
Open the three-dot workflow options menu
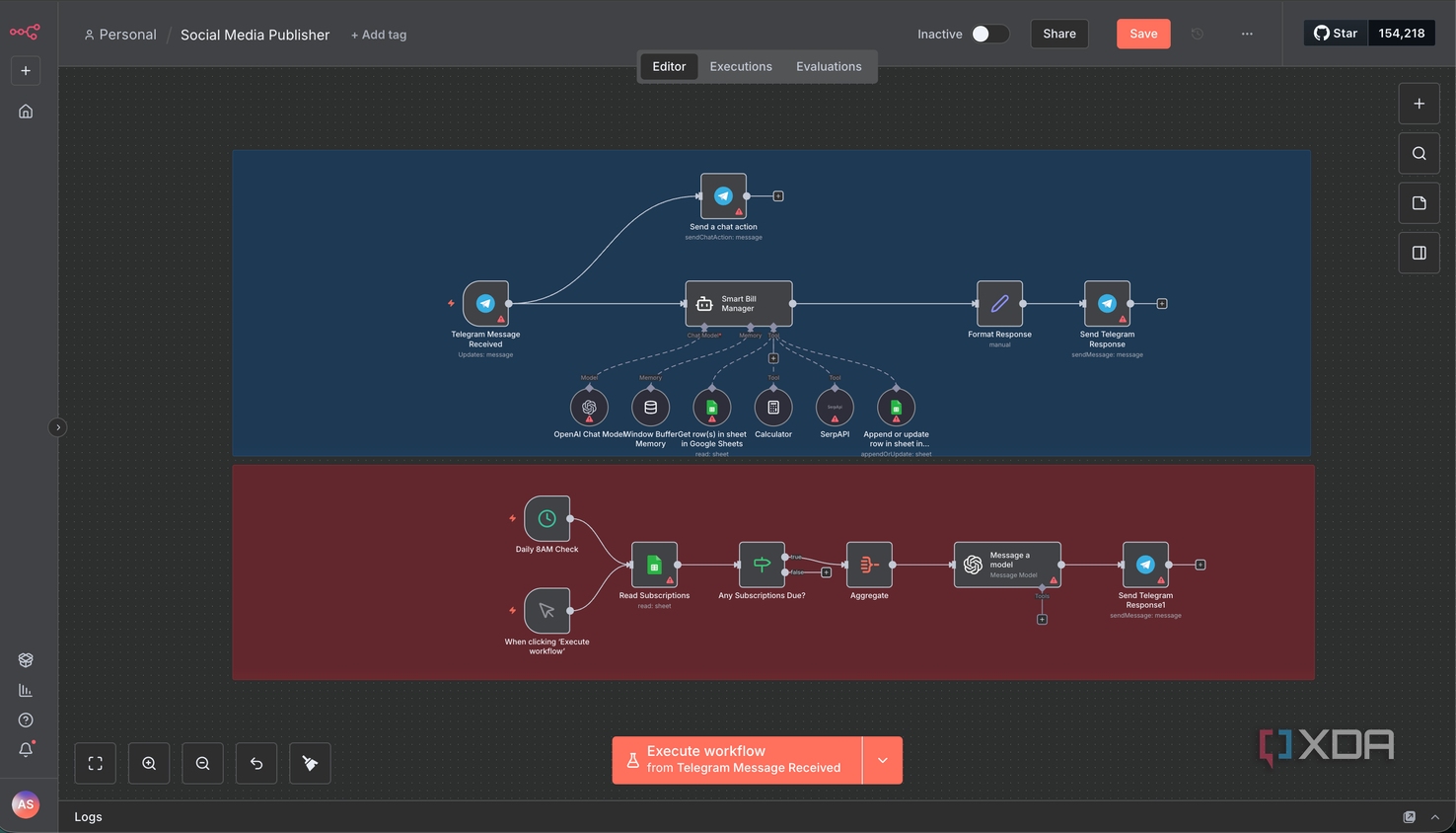(1247, 34)
